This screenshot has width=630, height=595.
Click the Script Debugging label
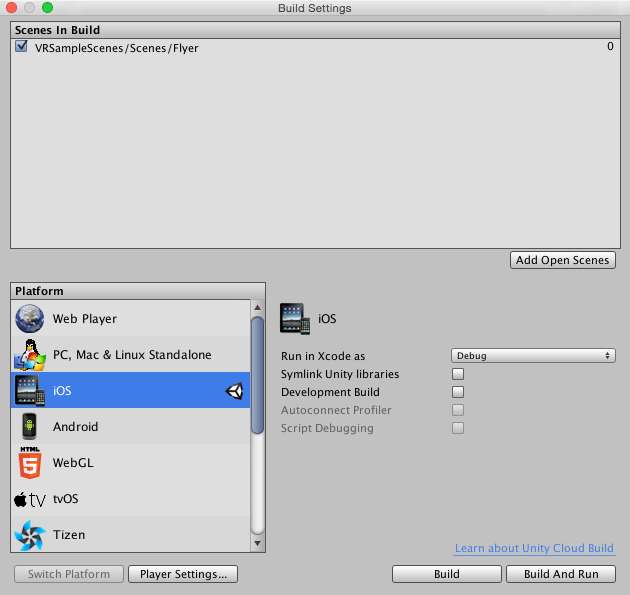coord(327,428)
